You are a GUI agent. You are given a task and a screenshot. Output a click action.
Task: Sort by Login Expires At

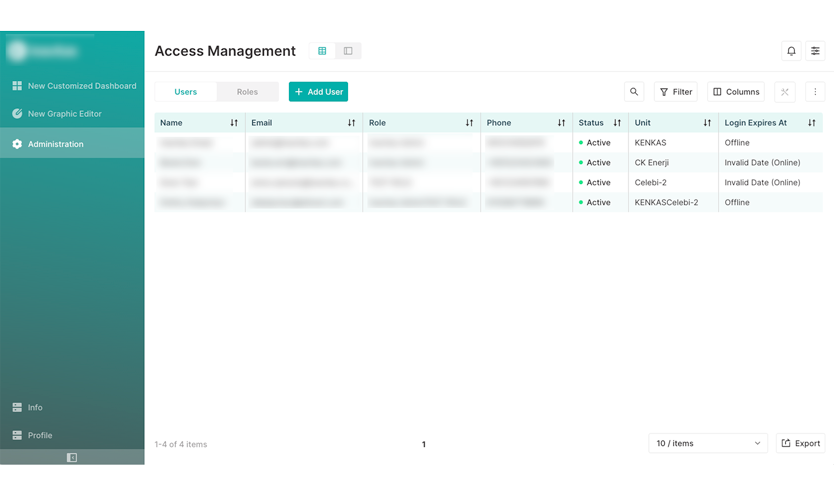coord(811,123)
